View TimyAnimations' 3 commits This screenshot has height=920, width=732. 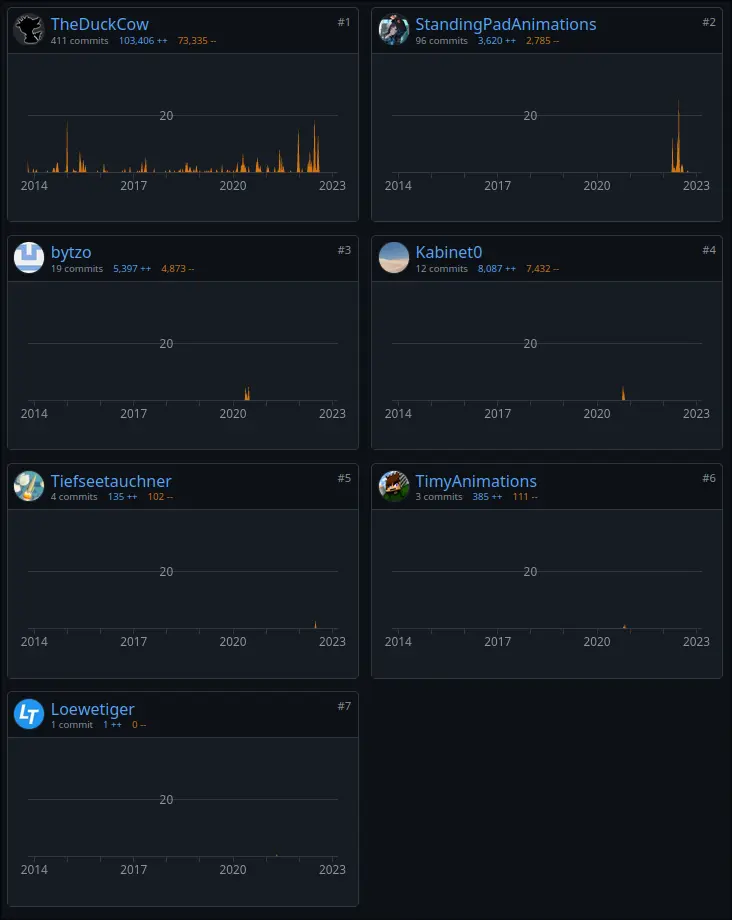pyautogui.click(x=439, y=497)
